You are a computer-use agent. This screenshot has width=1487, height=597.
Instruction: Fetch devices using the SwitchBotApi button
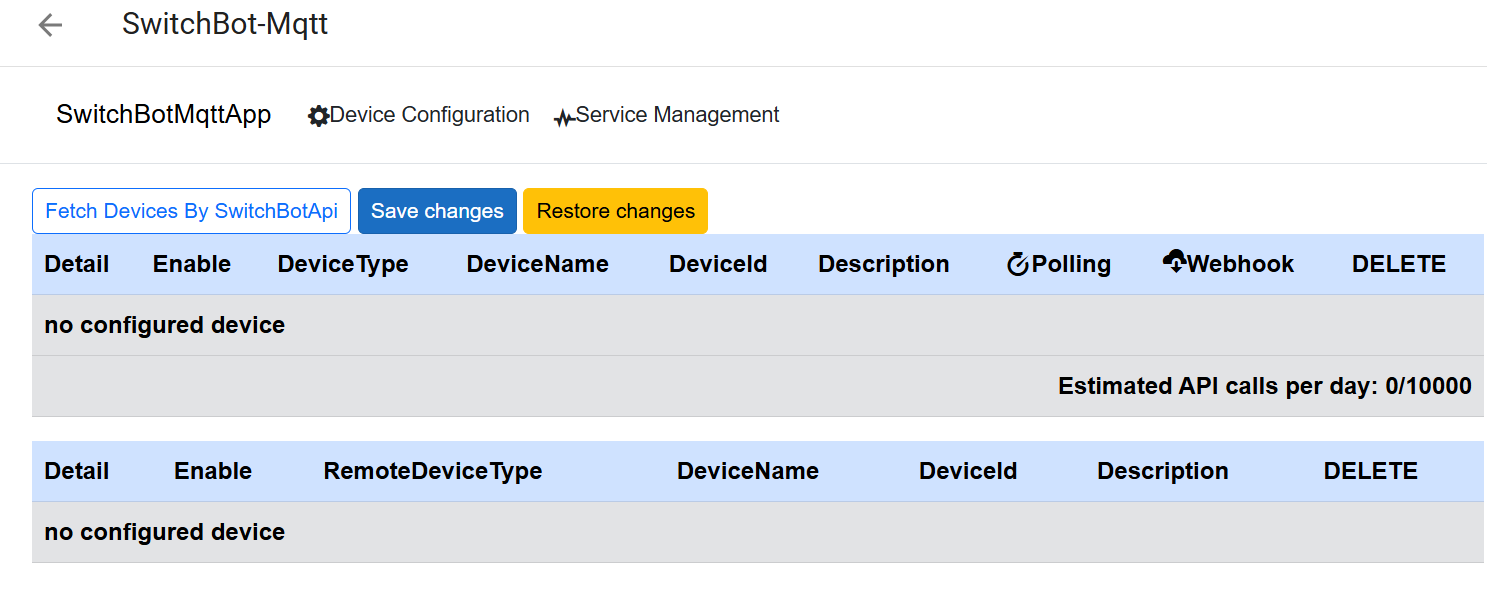click(x=192, y=211)
